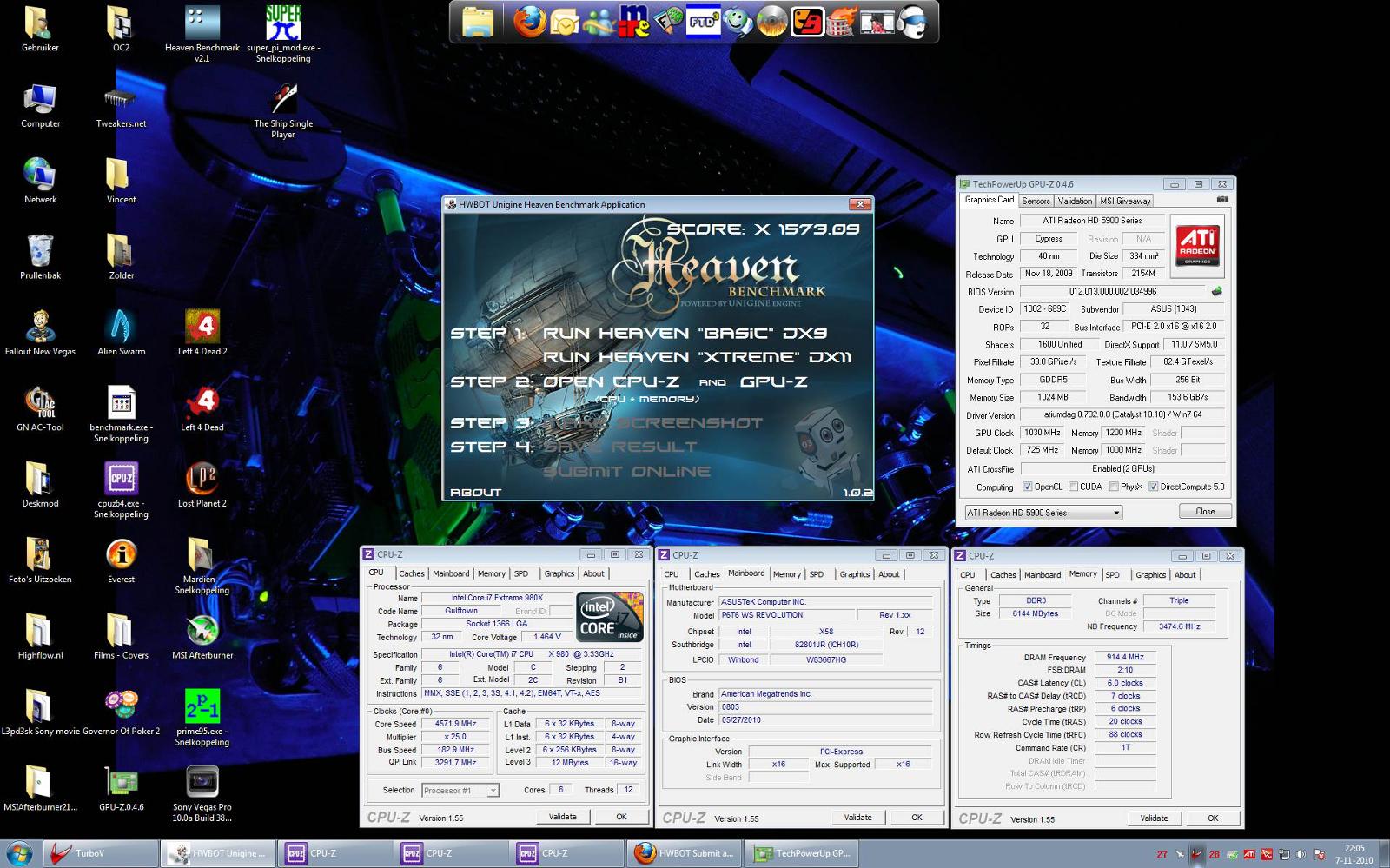Open the Sony Vegas Pro 10.0a icon

coord(202,793)
